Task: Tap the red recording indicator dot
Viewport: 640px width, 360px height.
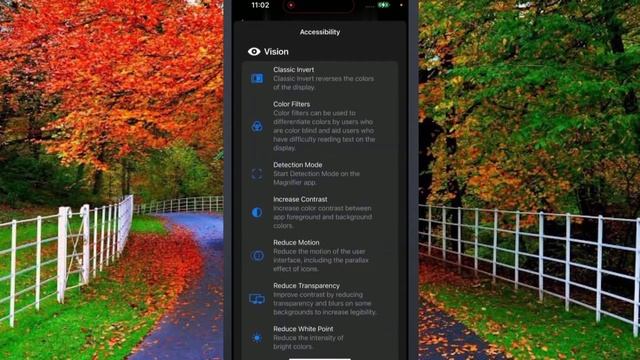Action: tap(291, 5)
